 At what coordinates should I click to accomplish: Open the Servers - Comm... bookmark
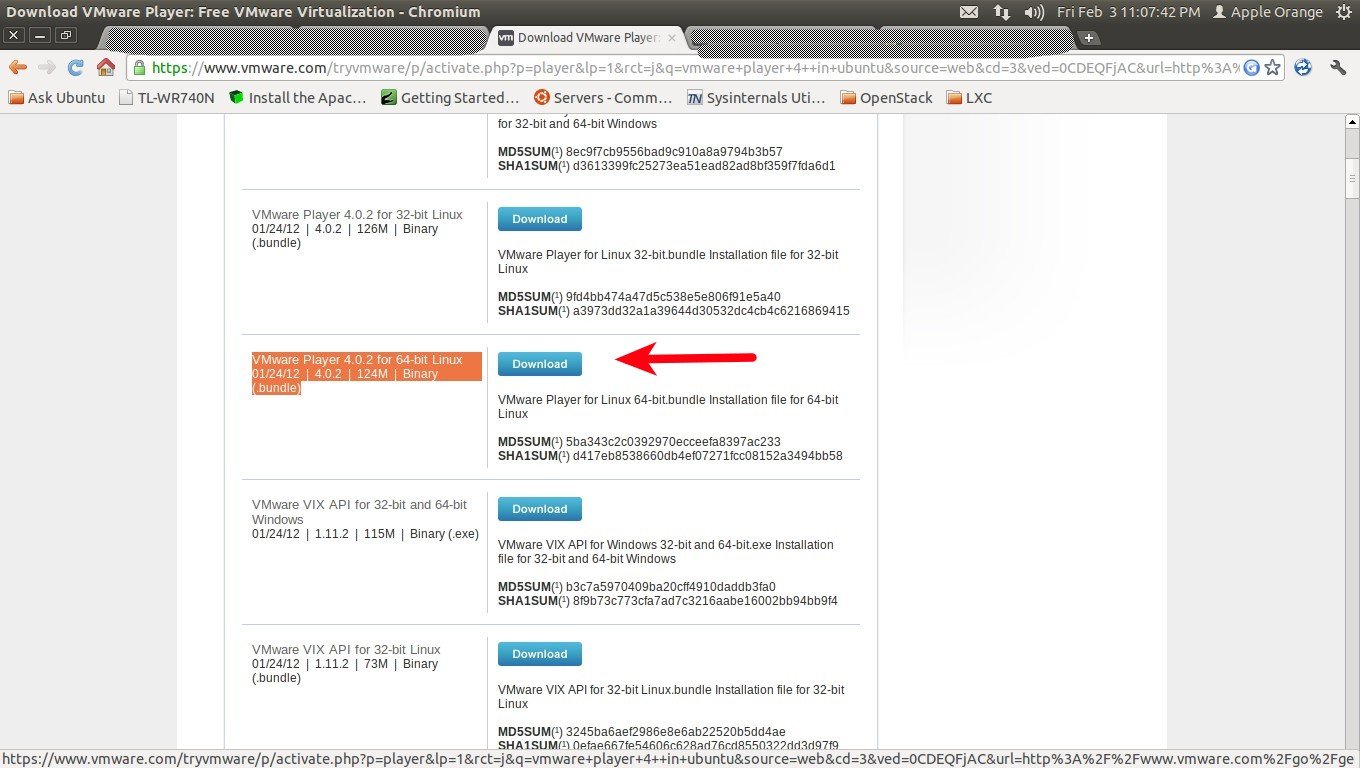pos(602,97)
